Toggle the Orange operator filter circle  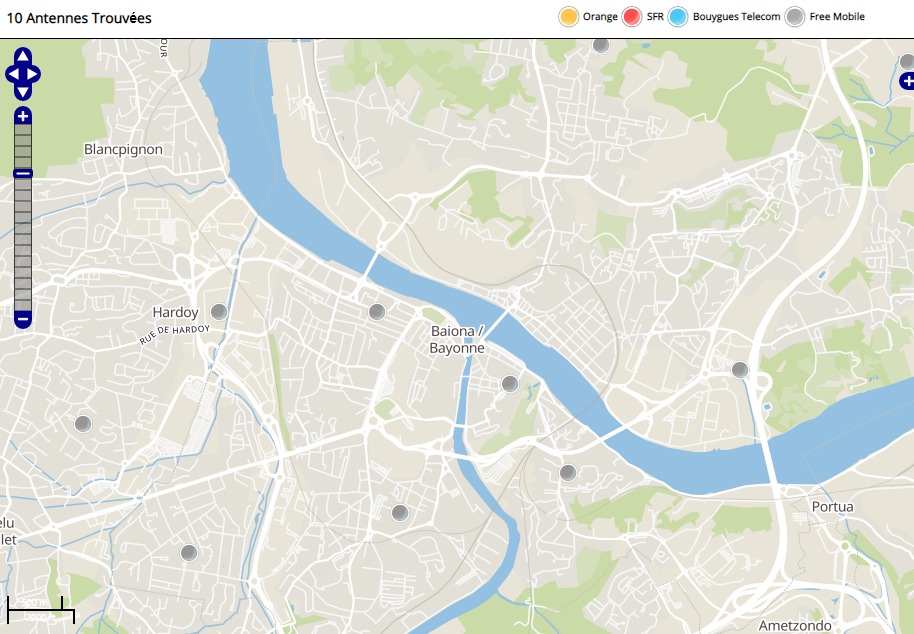[568, 17]
